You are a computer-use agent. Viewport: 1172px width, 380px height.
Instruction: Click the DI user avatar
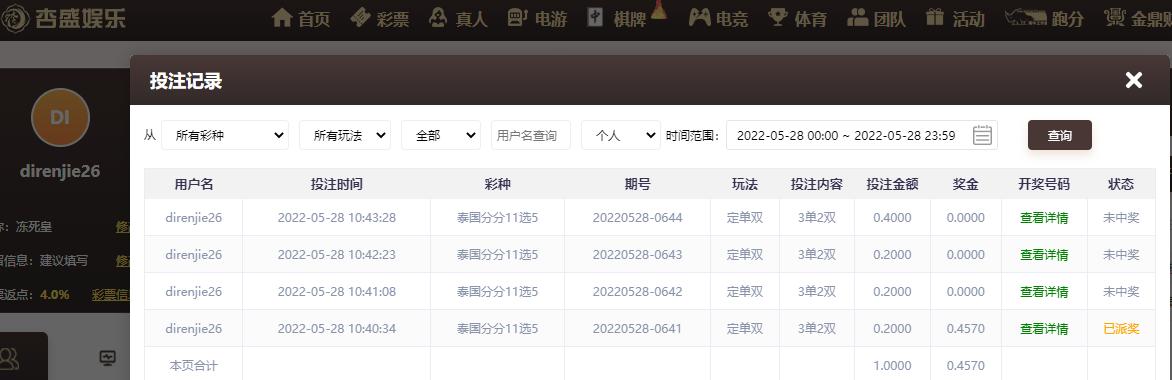coord(61,117)
